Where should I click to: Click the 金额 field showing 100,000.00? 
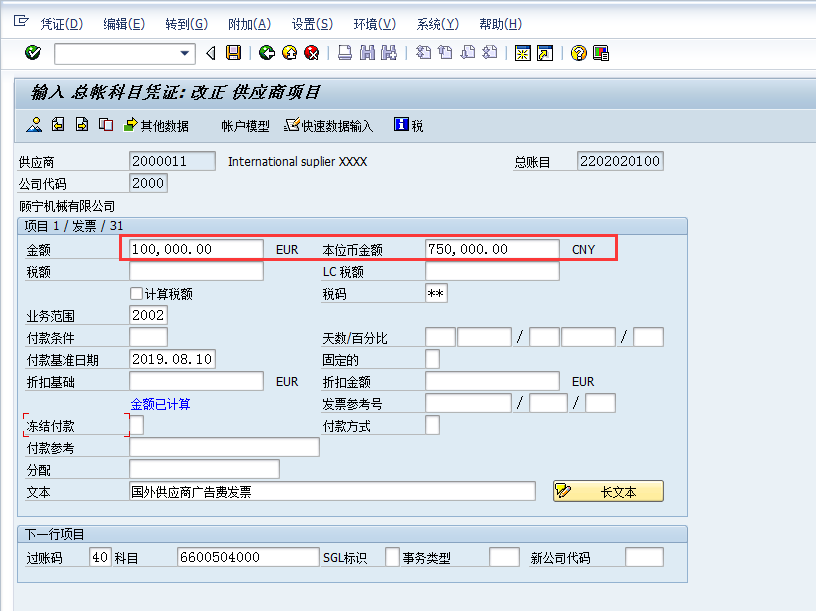(x=196, y=249)
